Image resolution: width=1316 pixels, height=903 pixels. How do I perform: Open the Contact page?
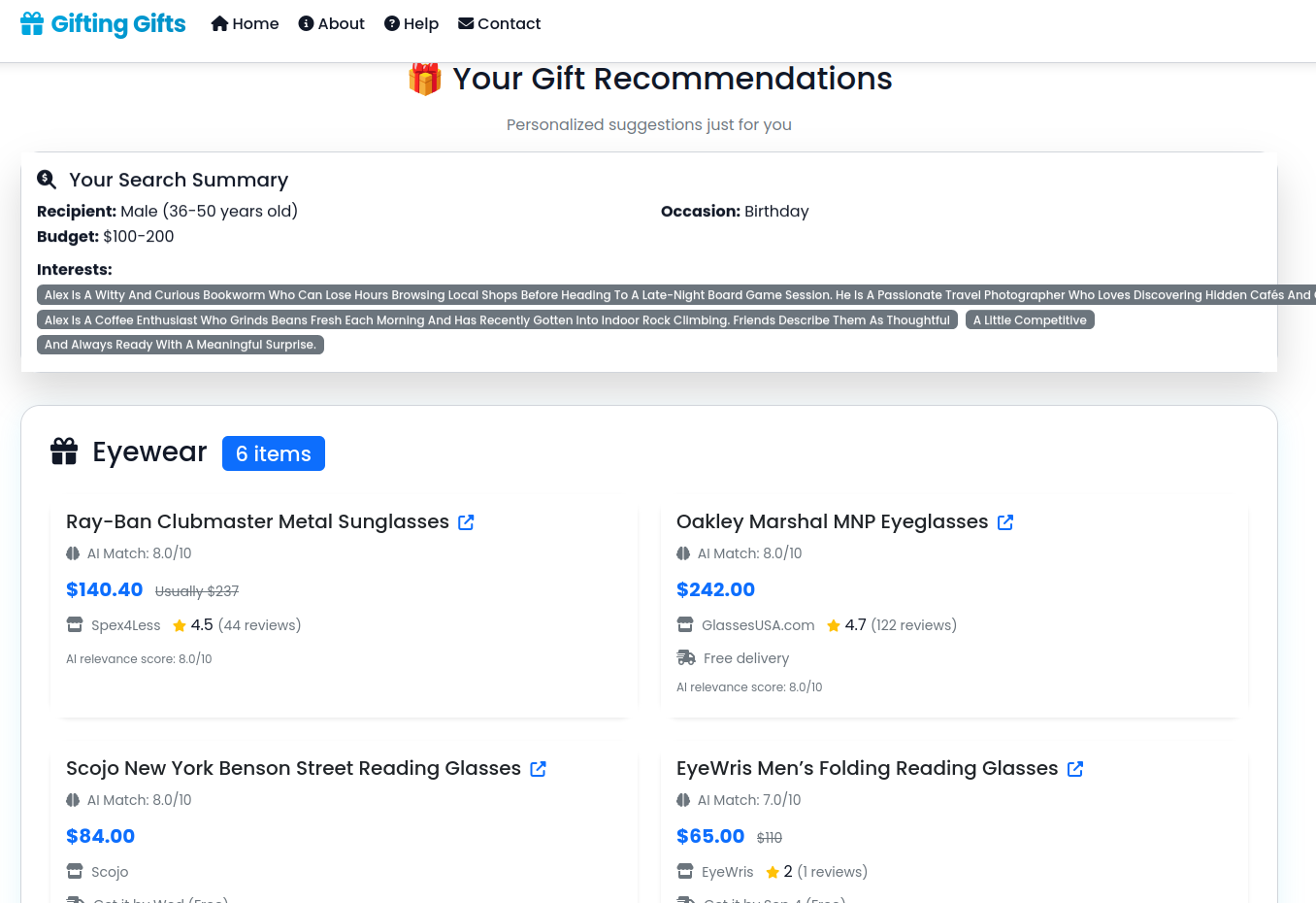pyautogui.click(x=500, y=23)
